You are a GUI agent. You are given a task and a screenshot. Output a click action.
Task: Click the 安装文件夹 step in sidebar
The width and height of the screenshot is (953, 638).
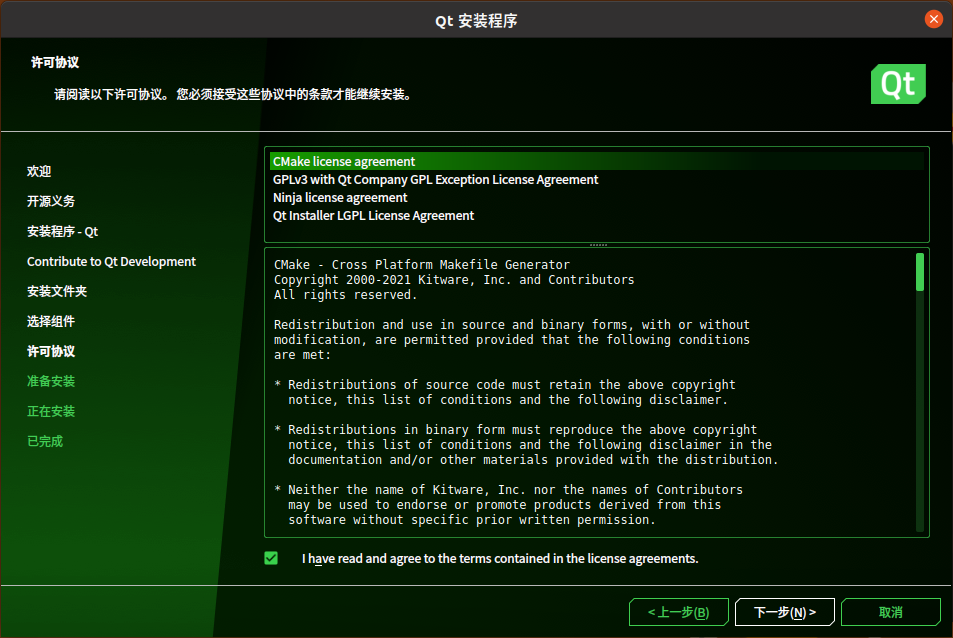57,291
